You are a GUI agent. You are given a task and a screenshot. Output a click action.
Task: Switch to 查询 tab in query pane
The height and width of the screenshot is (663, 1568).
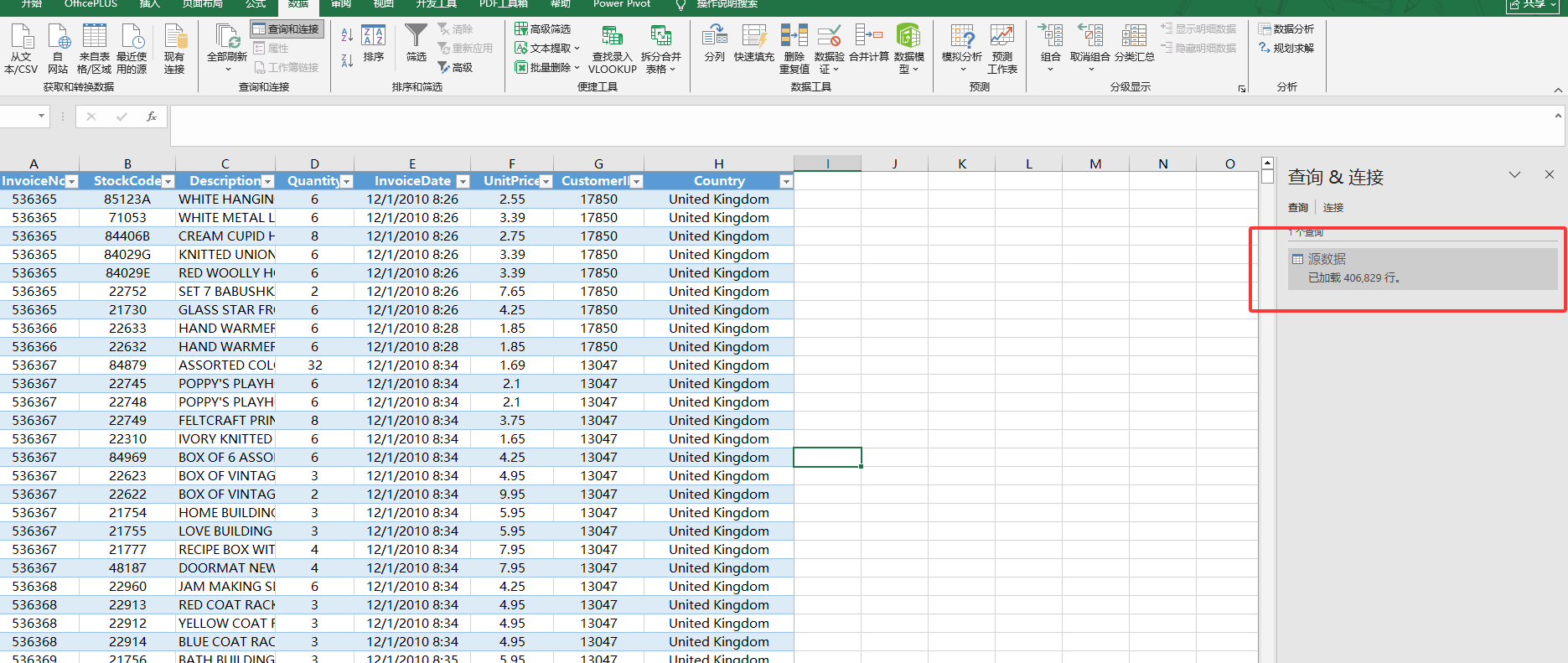[1298, 208]
